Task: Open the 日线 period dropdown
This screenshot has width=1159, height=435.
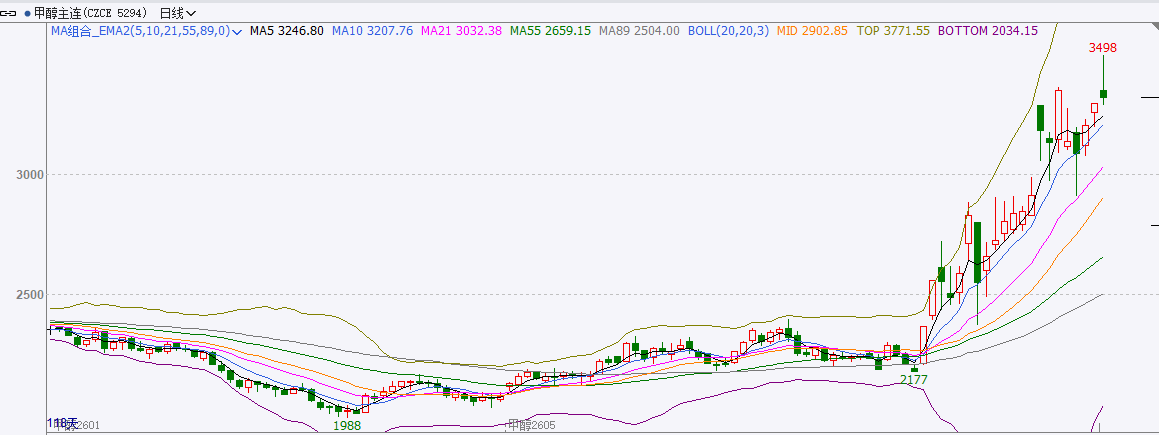Action: [x=178, y=13]
